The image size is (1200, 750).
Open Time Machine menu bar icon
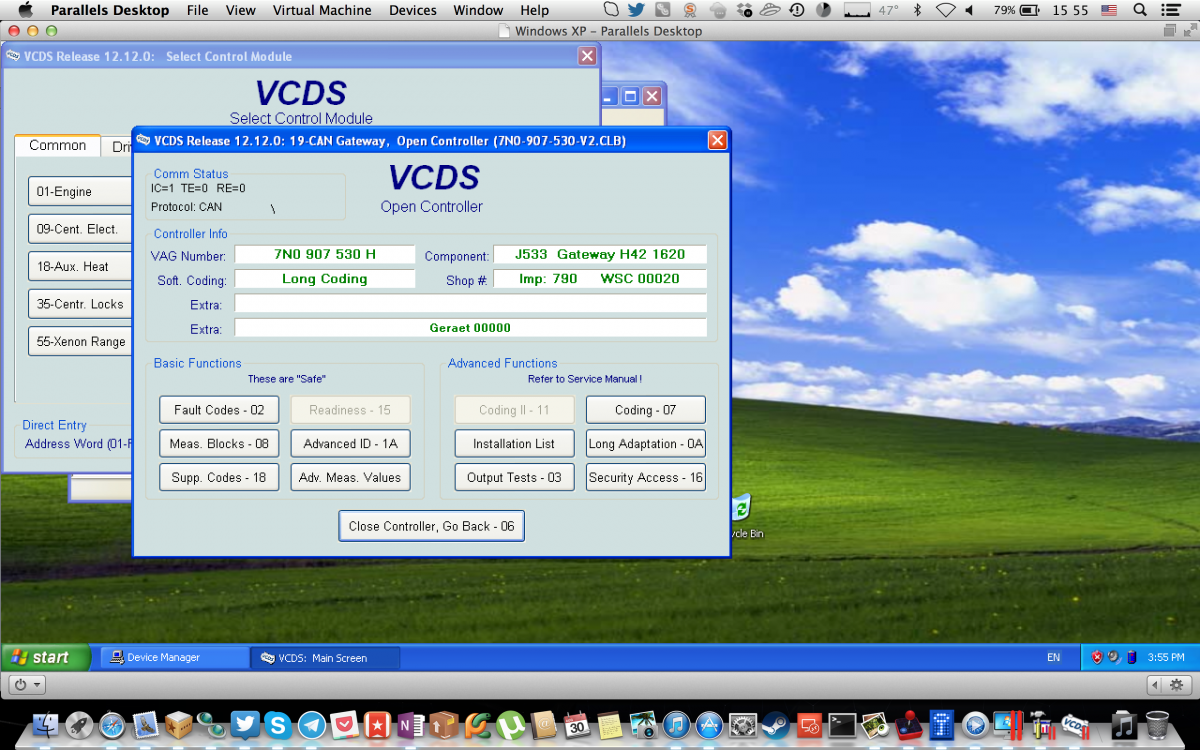tap(797, 10)
